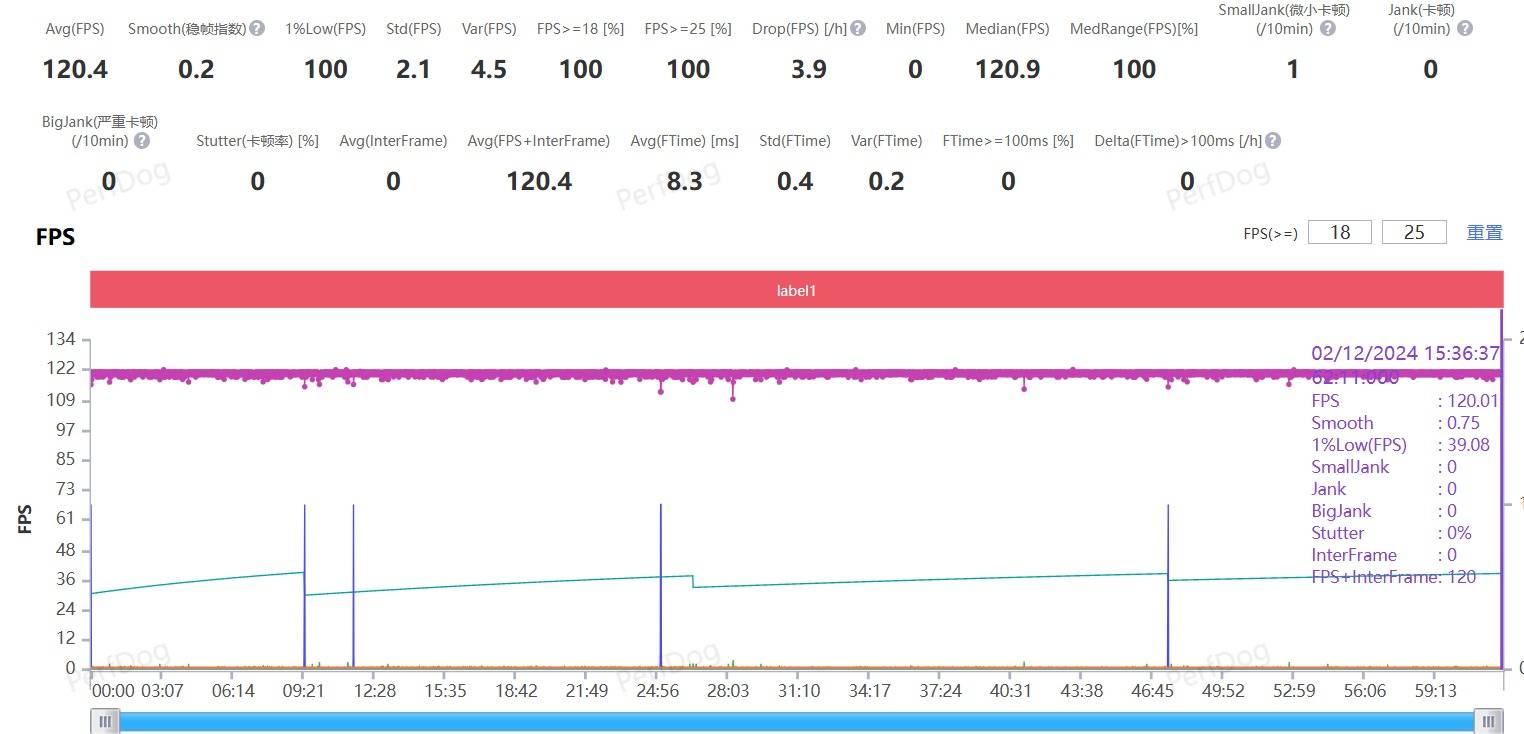This screenshot has width=1524, height=734.
Task: Click the blue time range scrollbar track
Action: click(797, 721)
